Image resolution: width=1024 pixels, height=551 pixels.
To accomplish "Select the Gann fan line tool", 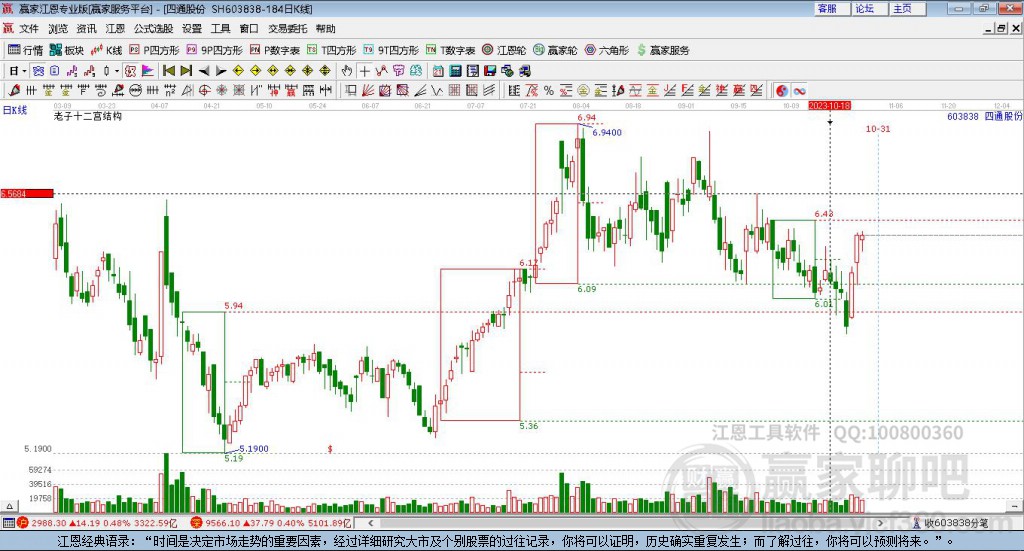I will 367,91.
